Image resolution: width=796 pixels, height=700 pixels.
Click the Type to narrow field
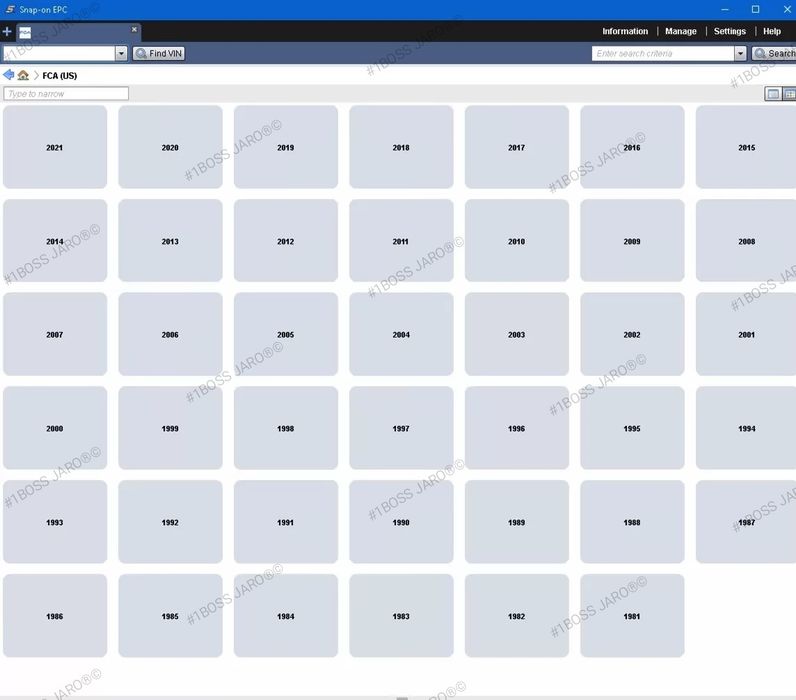[66, 93]
